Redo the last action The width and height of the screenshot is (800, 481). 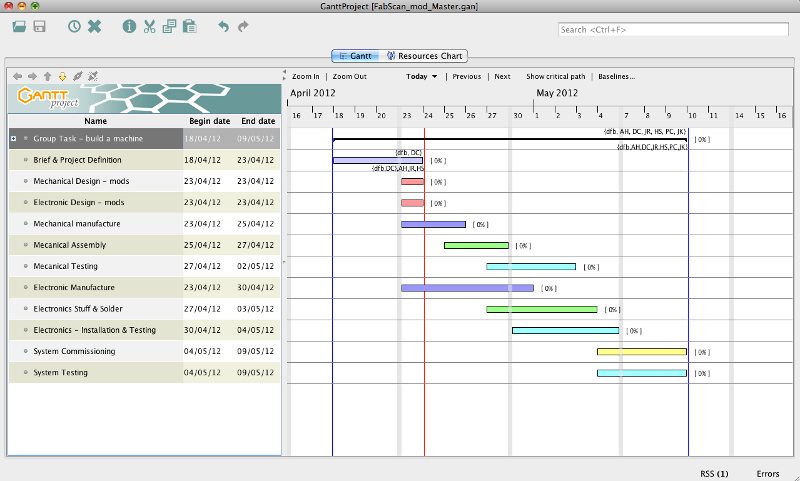(x=243, y=26)
